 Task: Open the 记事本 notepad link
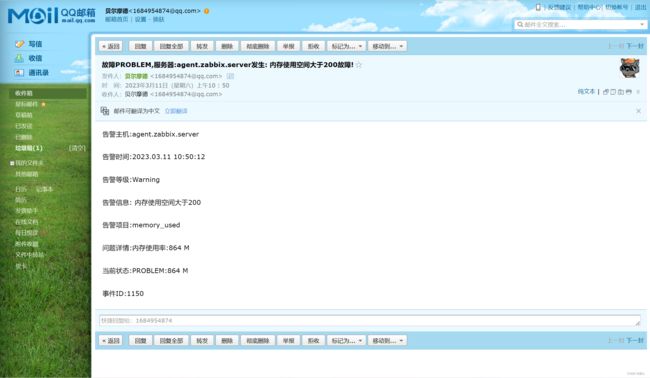[44, 189]
